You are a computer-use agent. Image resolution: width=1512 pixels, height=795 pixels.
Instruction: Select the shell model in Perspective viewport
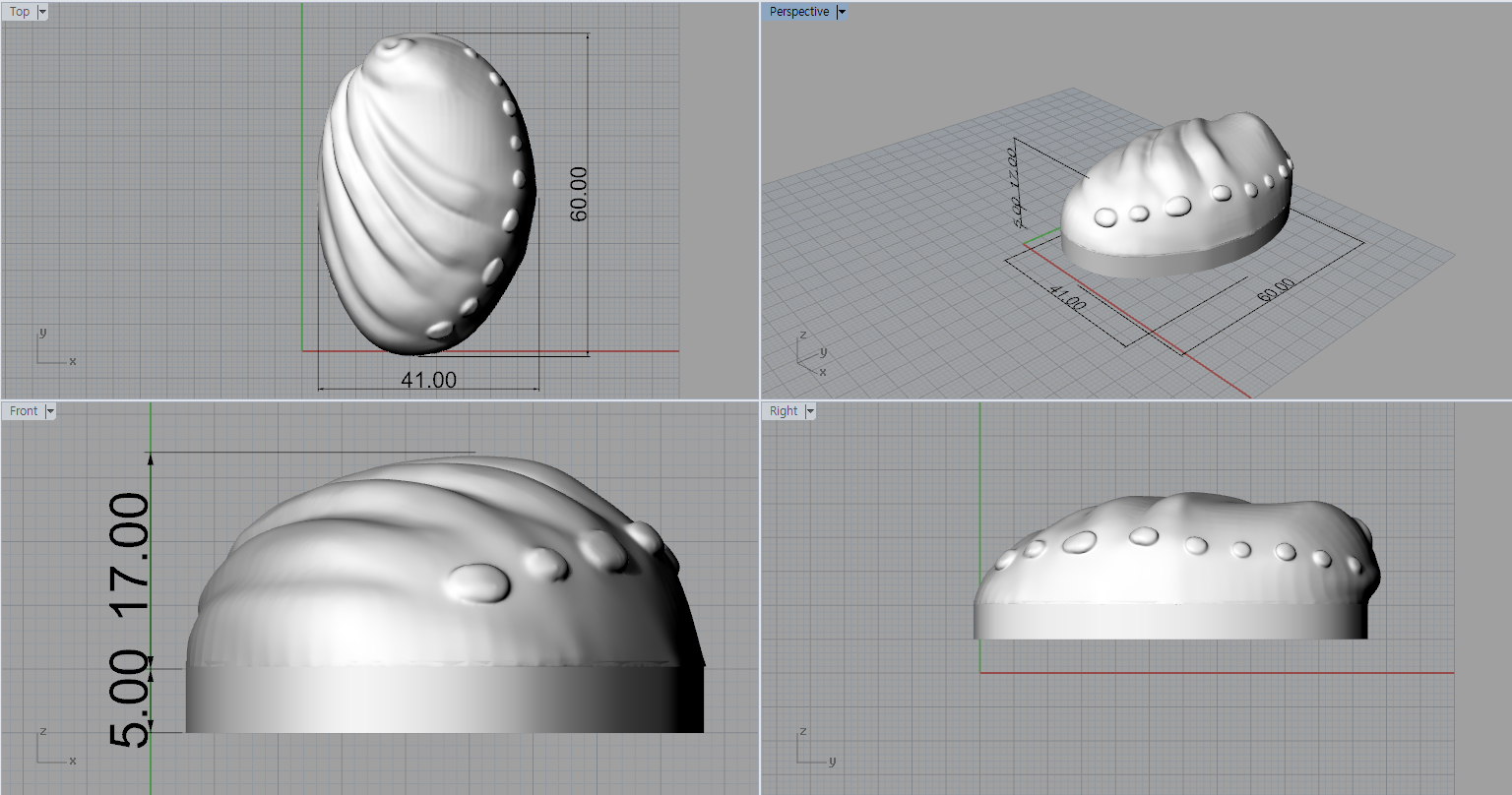point(1176,196)
